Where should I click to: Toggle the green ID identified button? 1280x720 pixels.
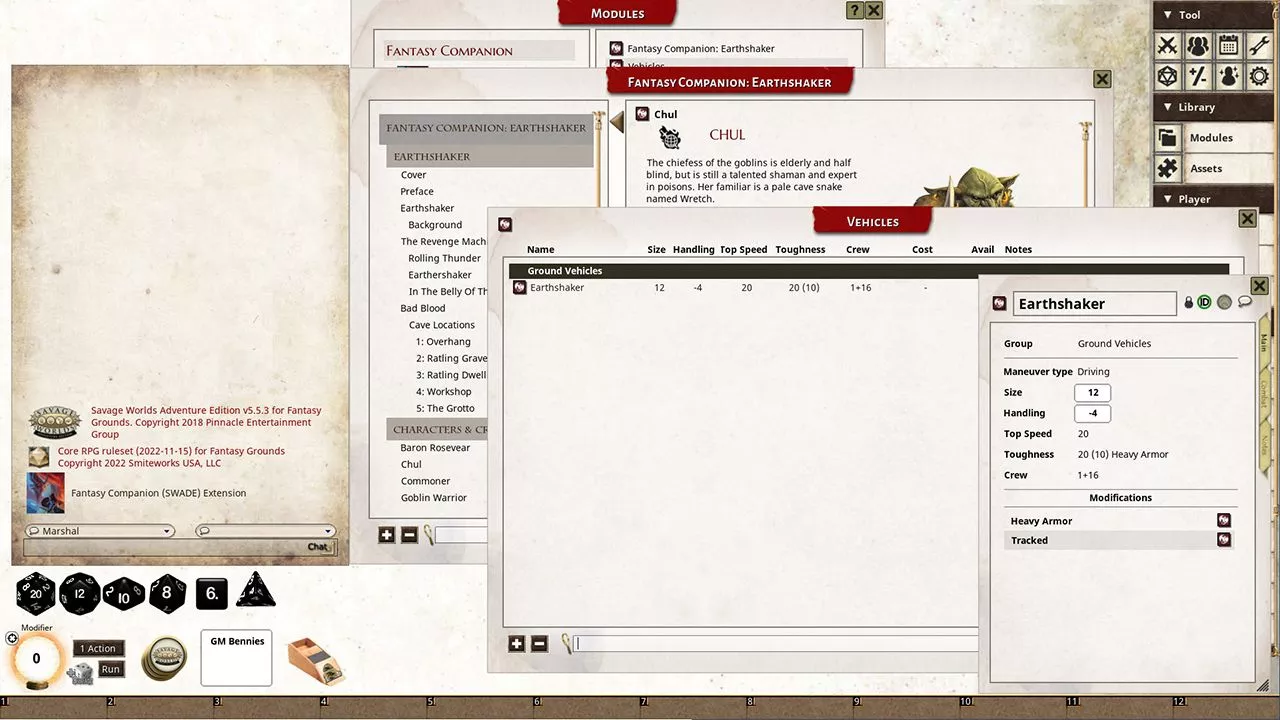[1204, 302]
